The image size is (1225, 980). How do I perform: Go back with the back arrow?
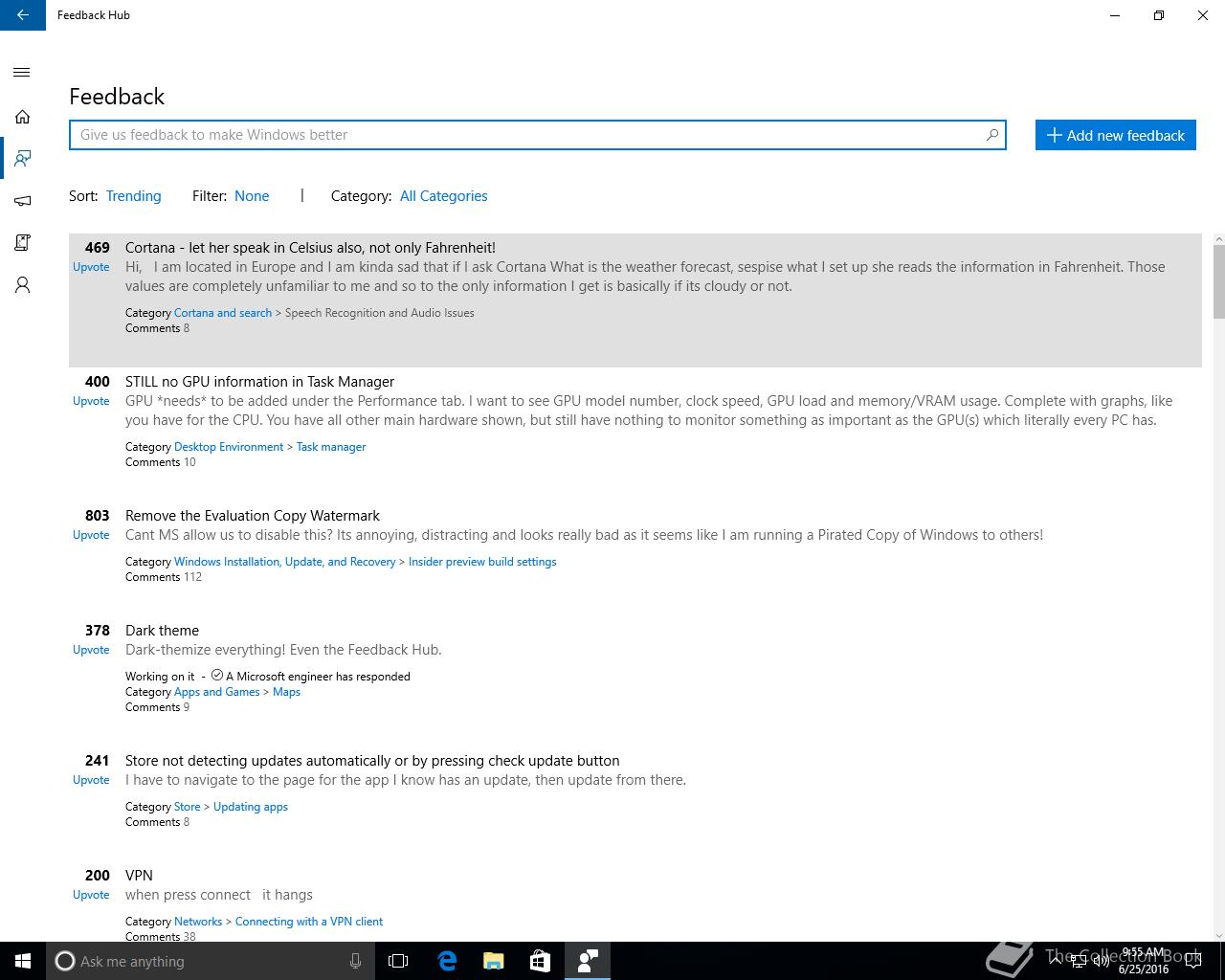(22, 15)
